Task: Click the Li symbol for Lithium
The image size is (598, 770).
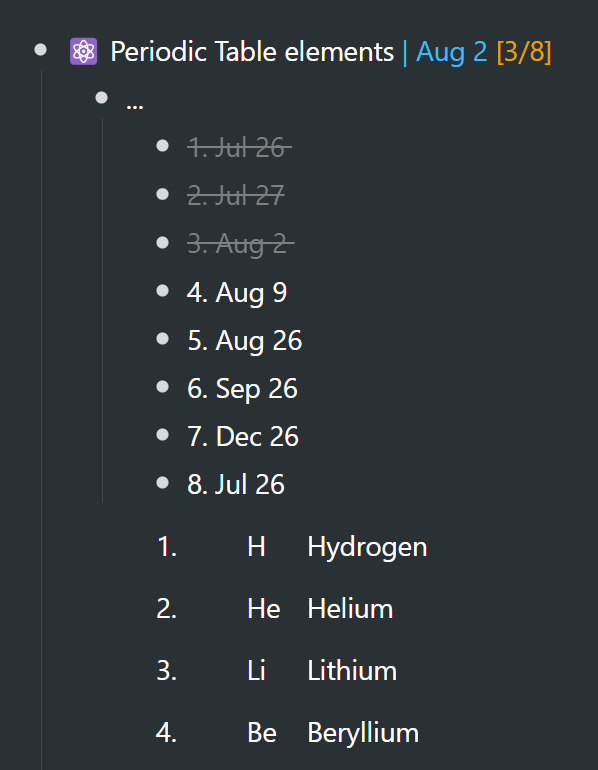Action: 256,671
